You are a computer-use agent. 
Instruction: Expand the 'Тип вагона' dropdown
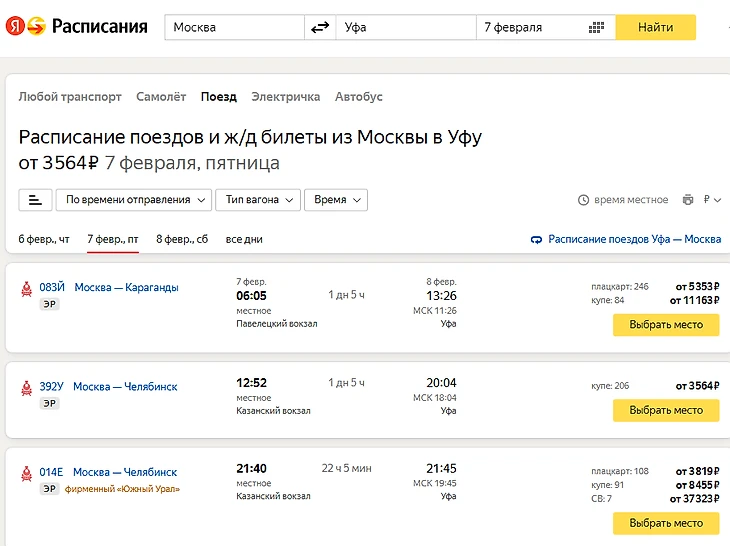click(x=258, y=200)
